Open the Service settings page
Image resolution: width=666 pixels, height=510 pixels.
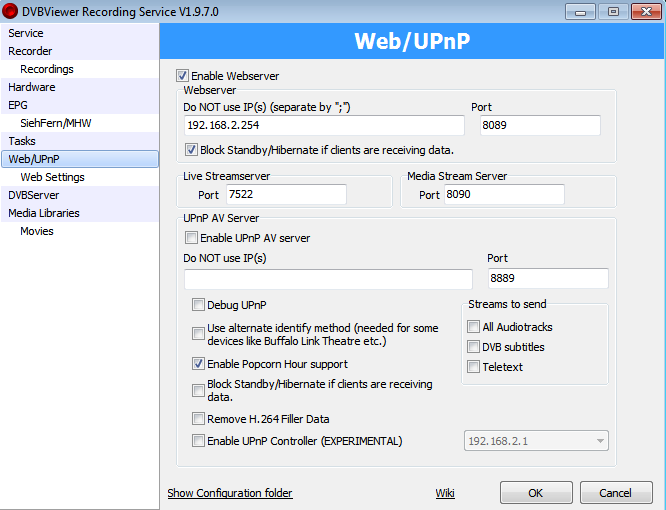[x=80, y=33]
